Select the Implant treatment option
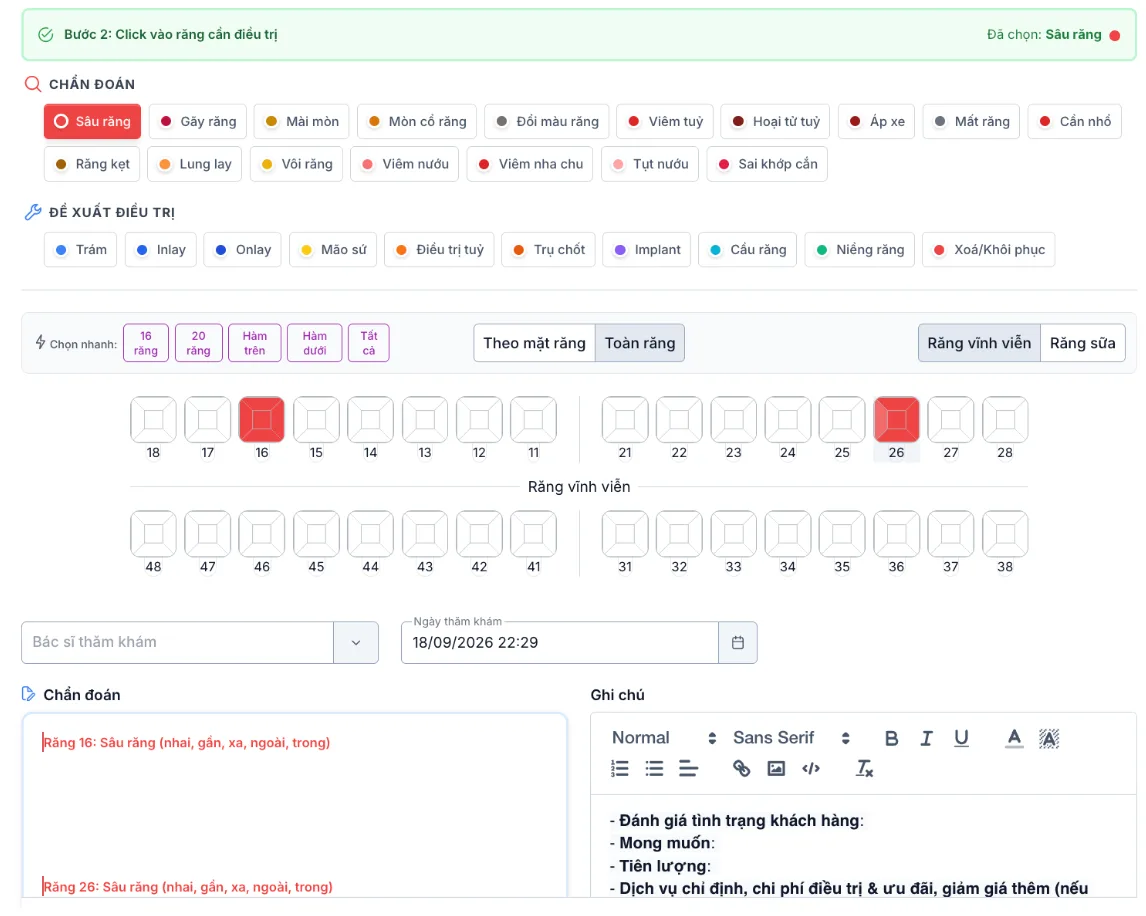Image resolution: width=1146 pixels, height=916 pixels. [x=647, y=250]
